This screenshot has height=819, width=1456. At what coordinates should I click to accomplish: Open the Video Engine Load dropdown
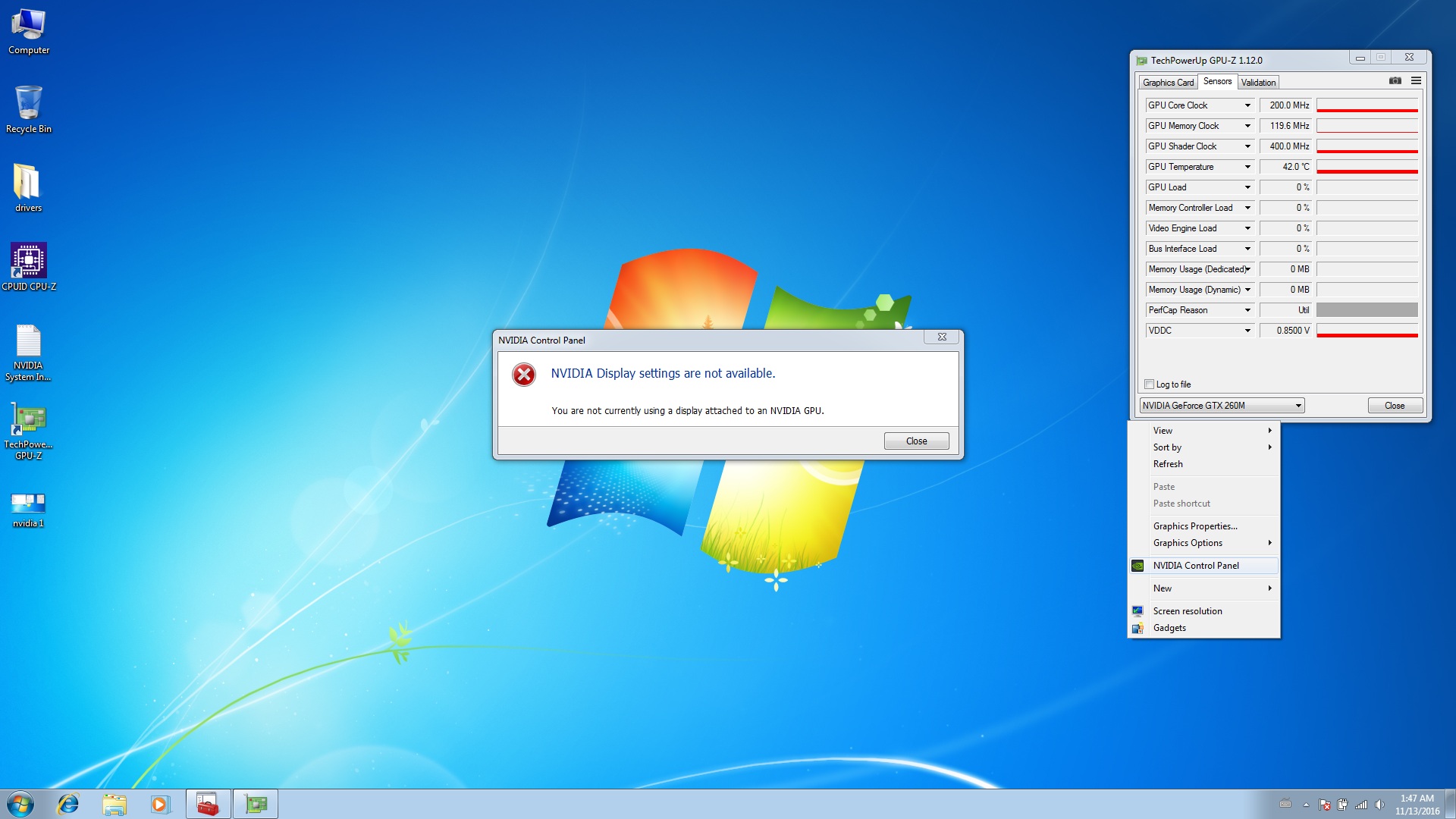tap(1247, 228)
